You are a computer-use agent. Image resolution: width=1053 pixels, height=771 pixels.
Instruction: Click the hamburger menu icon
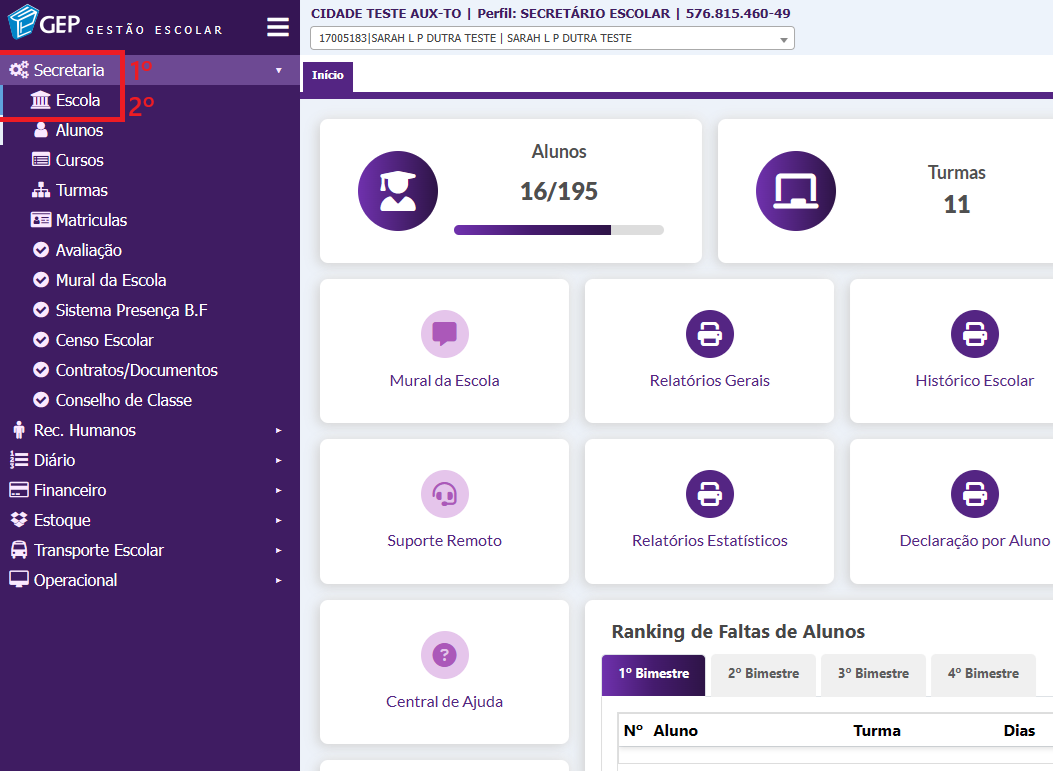[277, 27]
